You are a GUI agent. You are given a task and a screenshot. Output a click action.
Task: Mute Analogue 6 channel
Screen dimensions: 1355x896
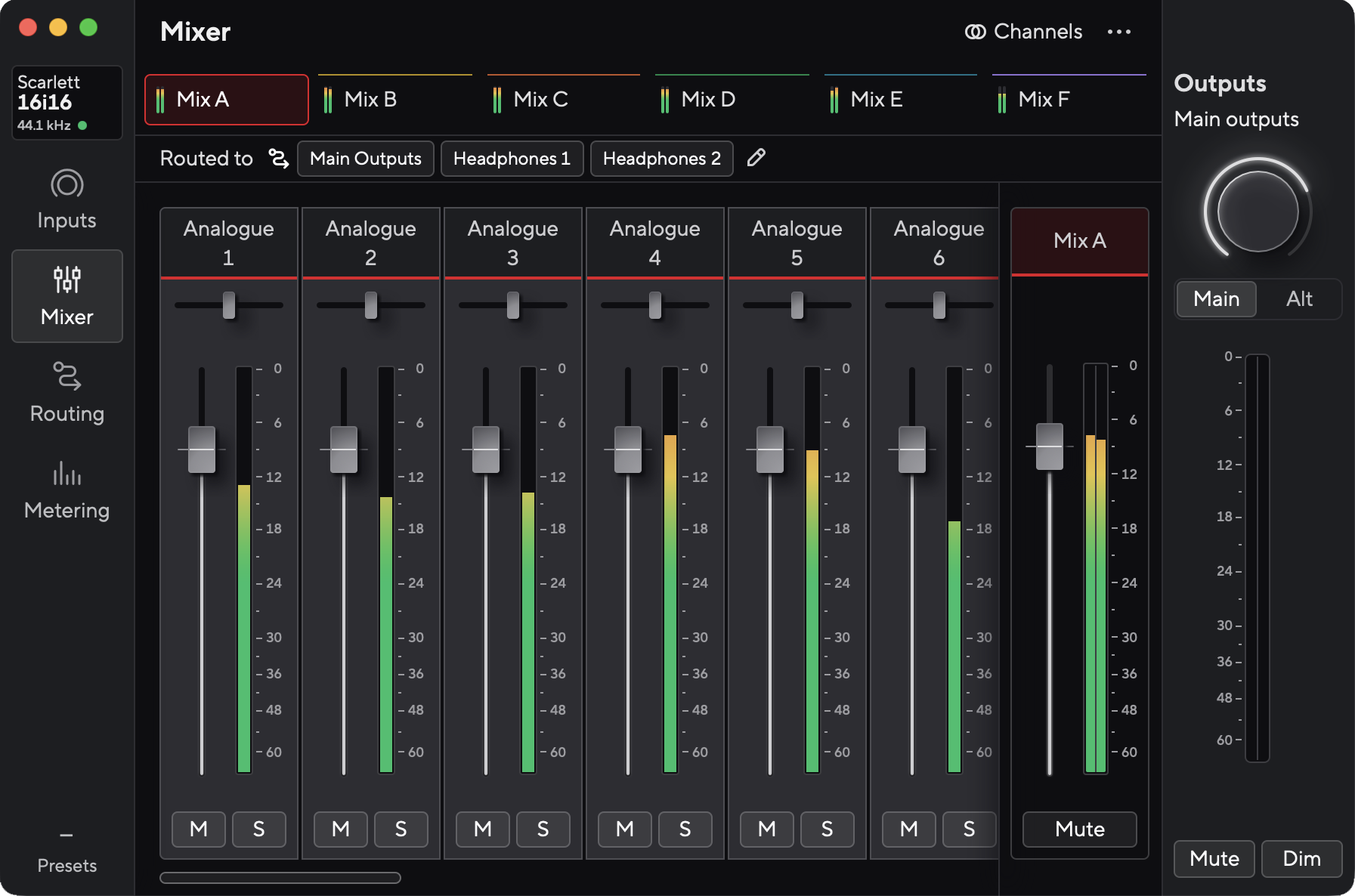tap(909, 830)
